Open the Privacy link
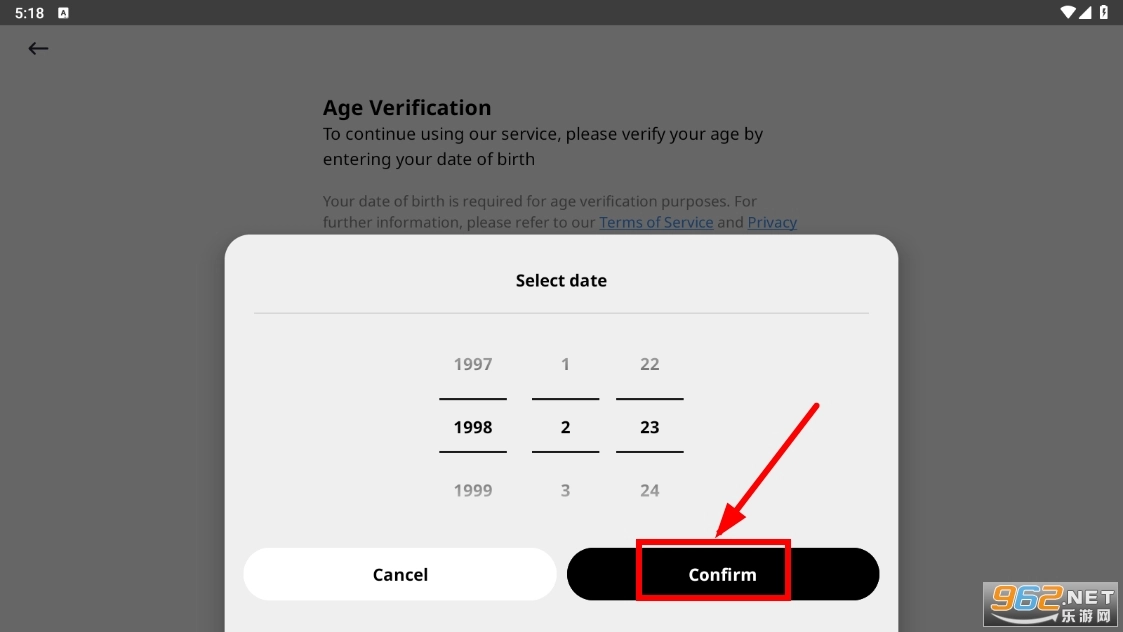The image size is (1123, 632). (772, 222)
